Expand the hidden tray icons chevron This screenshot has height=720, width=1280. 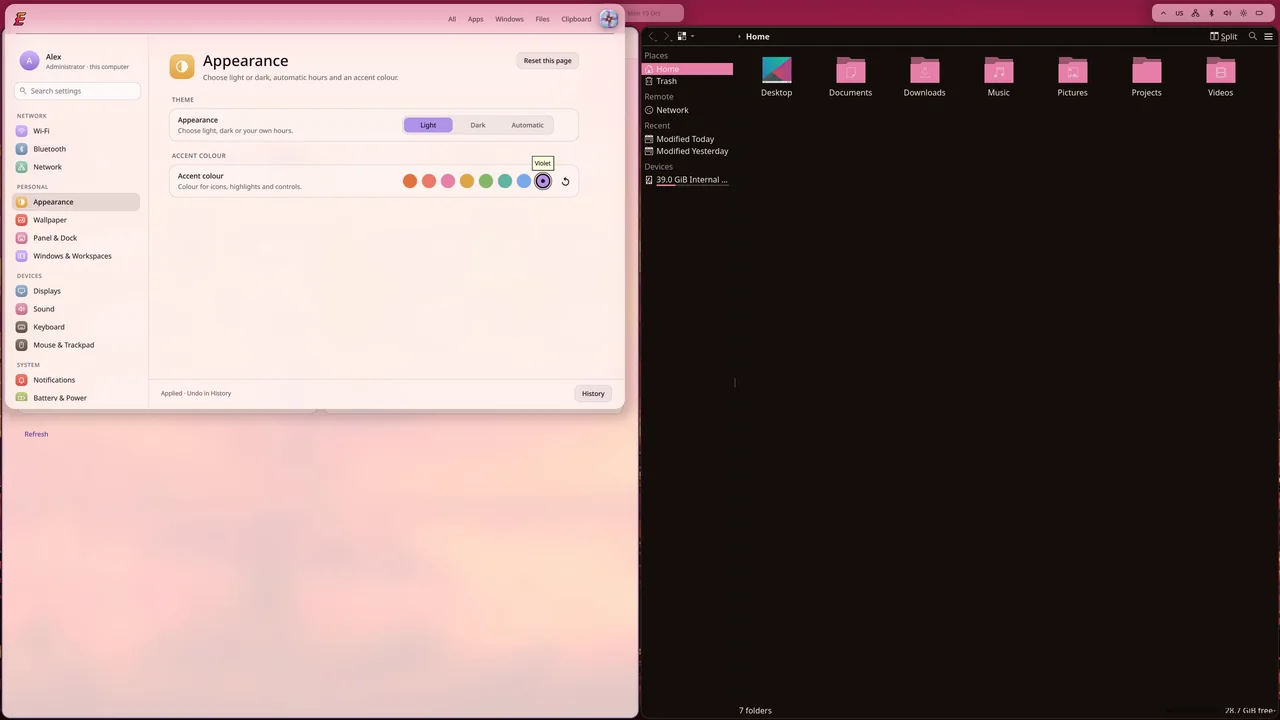coord(1163,13)
